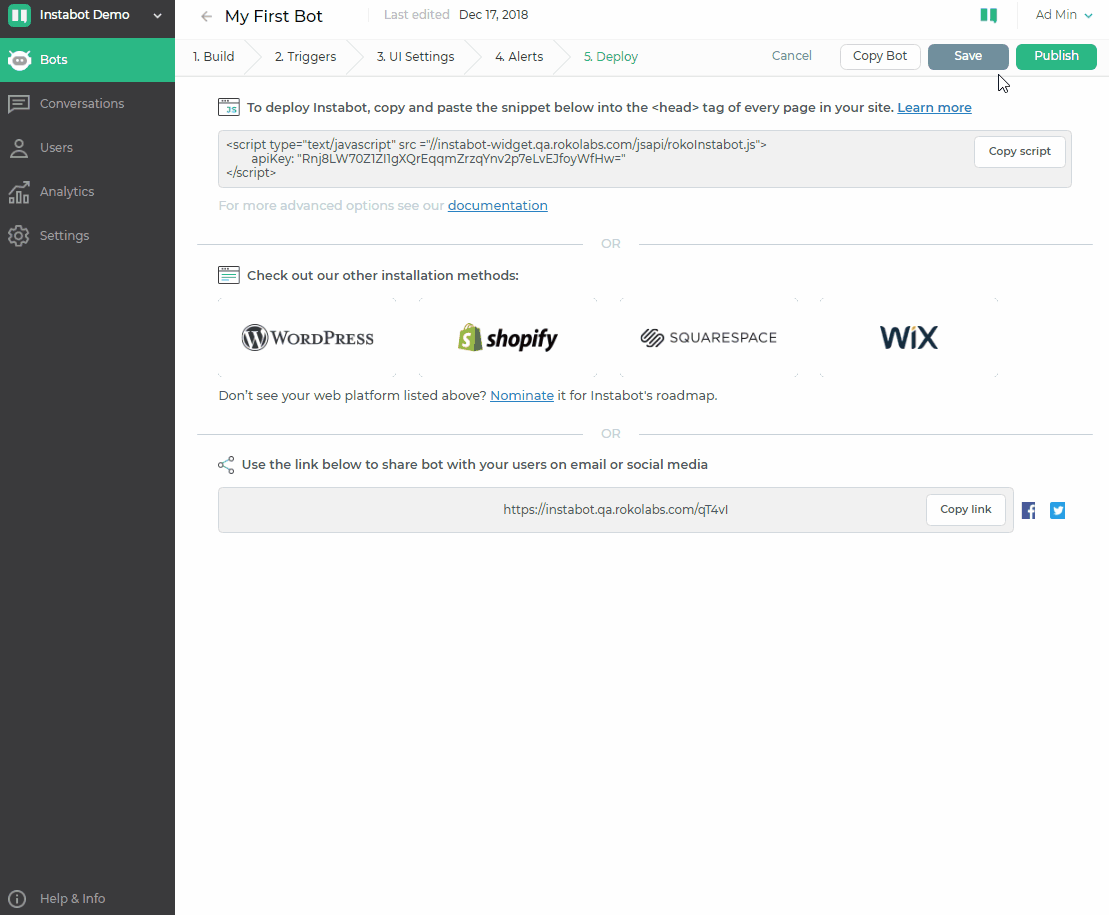The image size is (1109, 915).
Task: Share bot link on Twitter
Action: (1057, 510)
